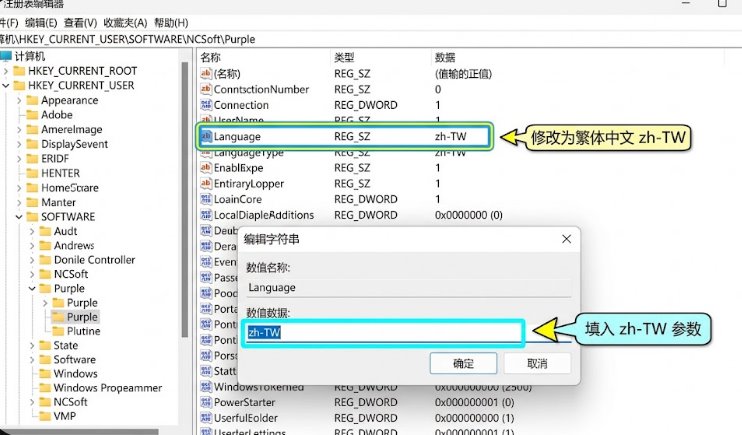Image resolution: width=742 pixels, height=435 pixels.
Task: Open the 帮助(H) menu
Action: tap(171, 23)
